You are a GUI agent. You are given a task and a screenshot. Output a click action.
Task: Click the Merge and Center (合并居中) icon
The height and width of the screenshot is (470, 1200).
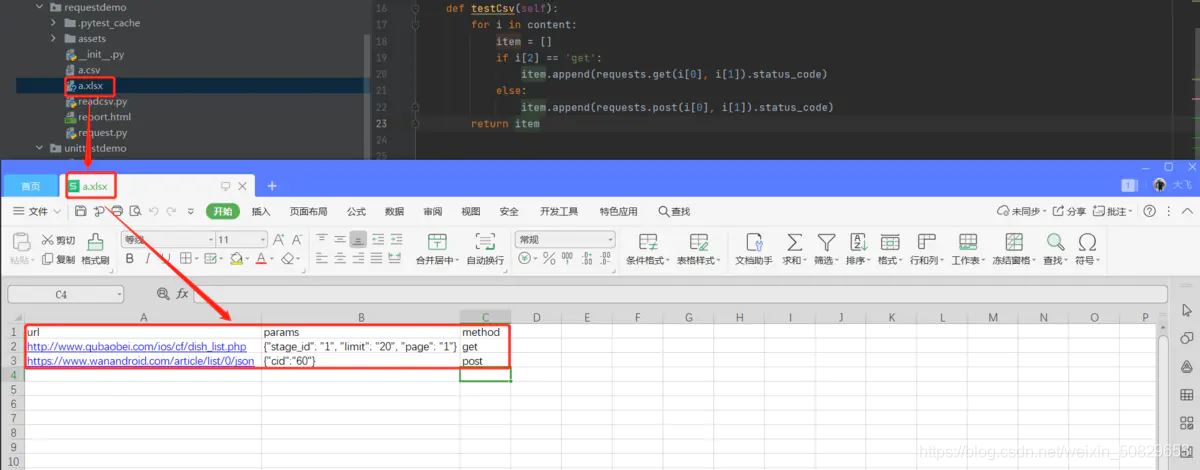coord(437,241)
